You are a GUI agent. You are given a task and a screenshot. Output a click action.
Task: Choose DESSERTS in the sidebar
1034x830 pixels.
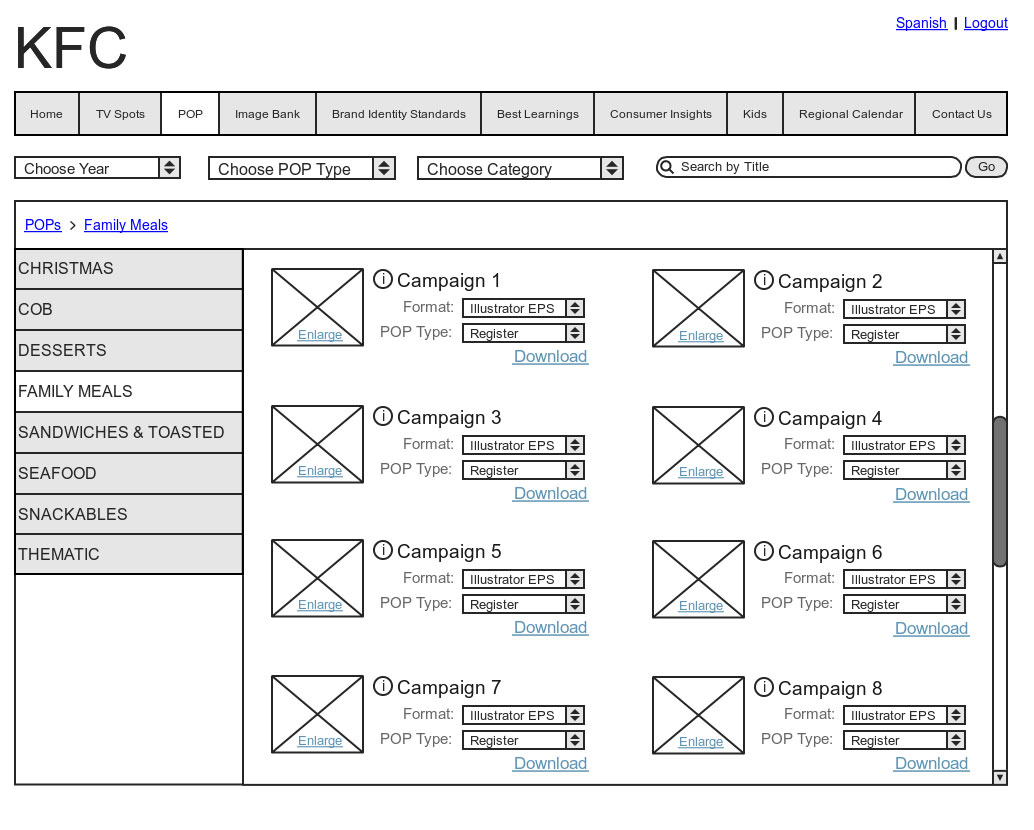[x=129, y=350]
